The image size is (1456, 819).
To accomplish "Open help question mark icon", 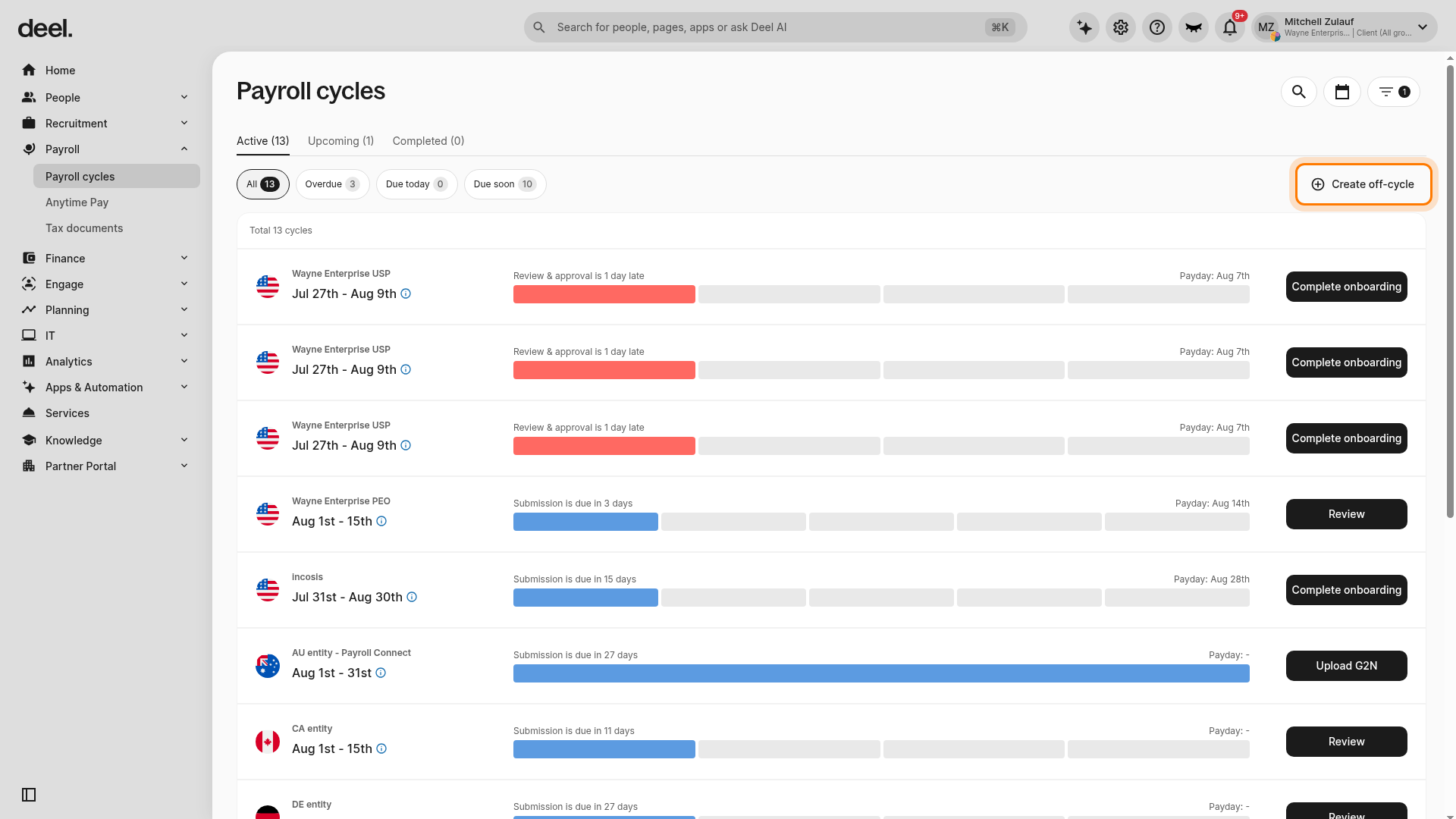I will tap(1157, 27).
